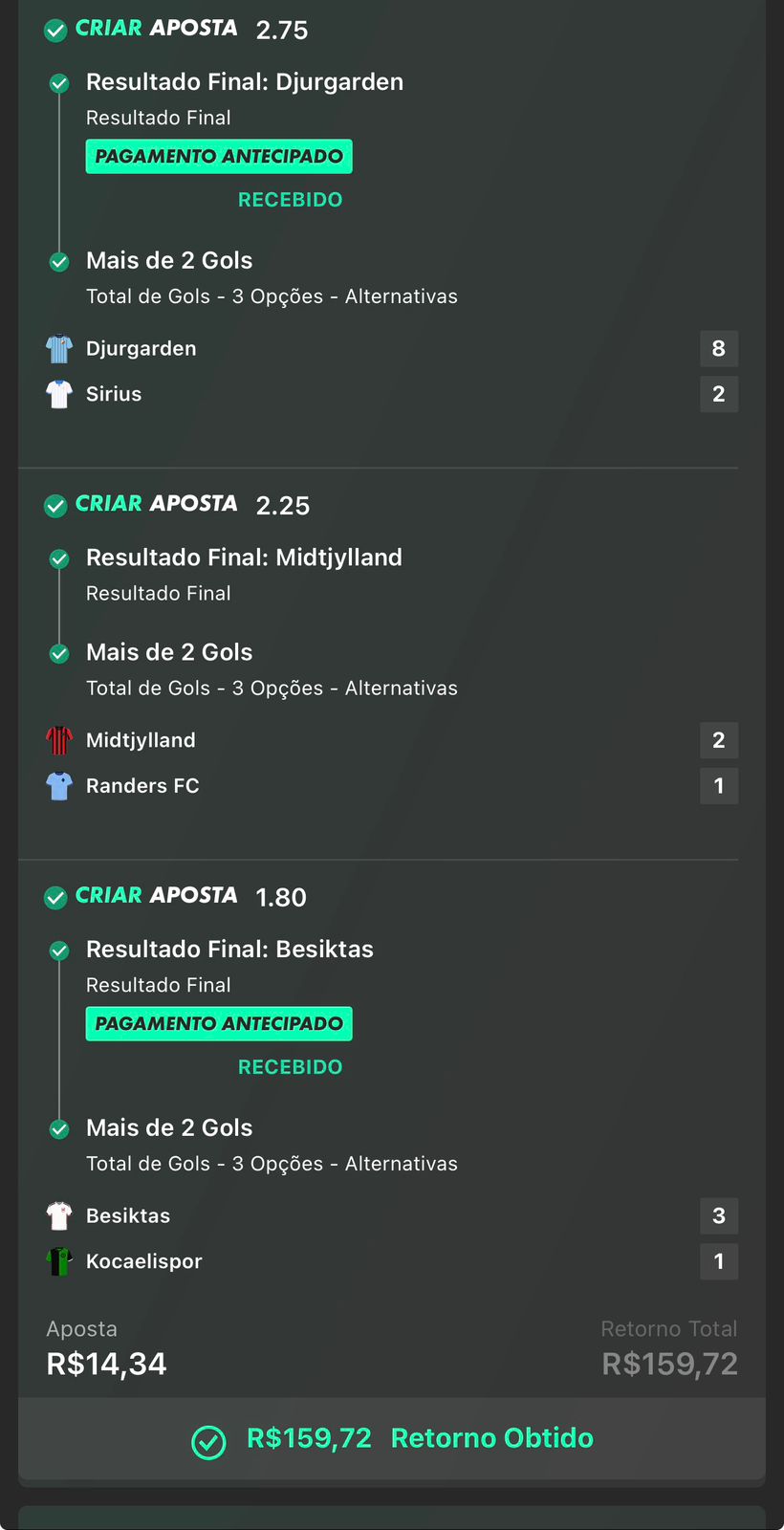Screen dimensions: 784x1530
Task: Click the check on the 2.75 Criar Aposta header
Action: (x=55, y=31)
